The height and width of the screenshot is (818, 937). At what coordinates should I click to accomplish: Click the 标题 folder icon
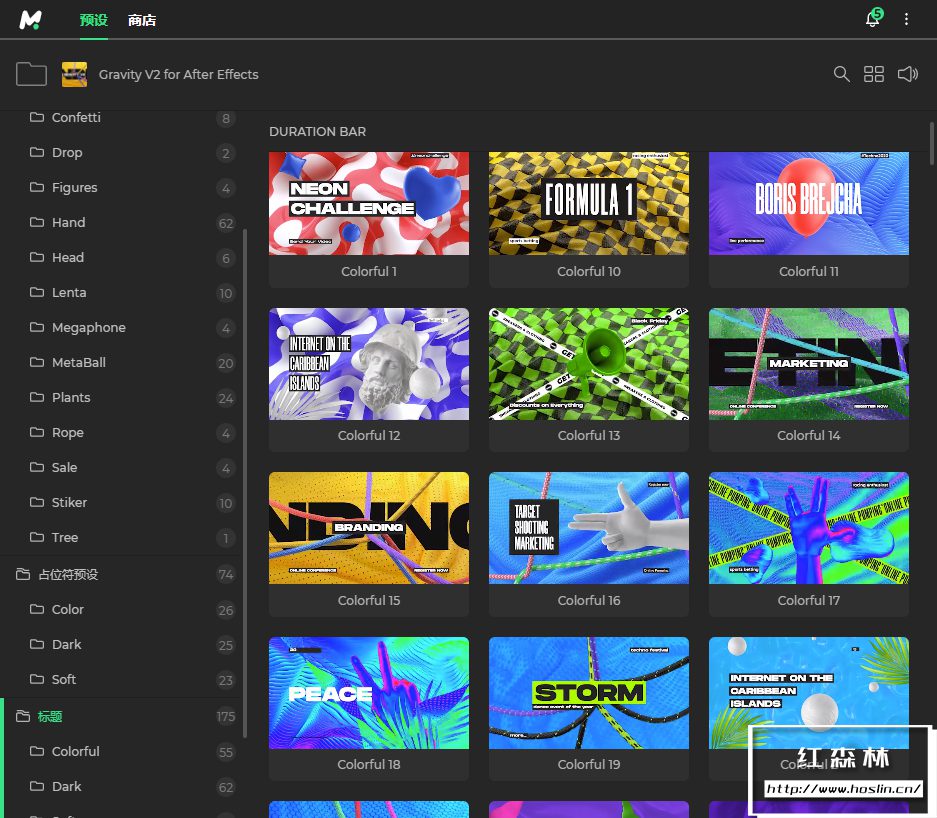(23, 716)
